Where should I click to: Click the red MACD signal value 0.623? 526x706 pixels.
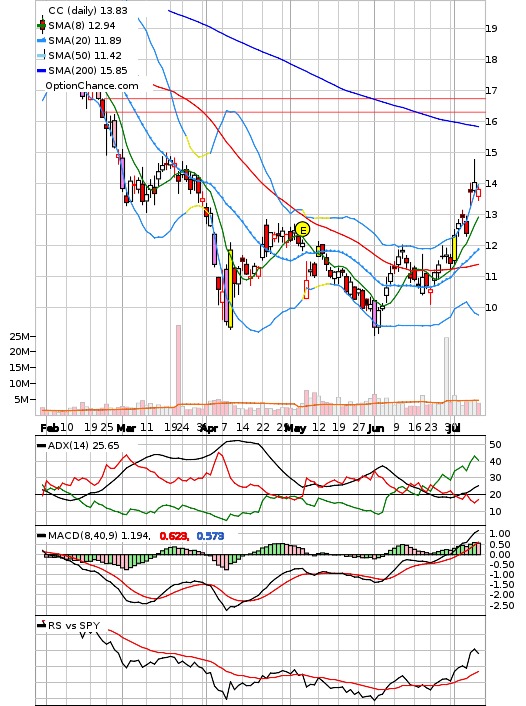coord(173,536)
